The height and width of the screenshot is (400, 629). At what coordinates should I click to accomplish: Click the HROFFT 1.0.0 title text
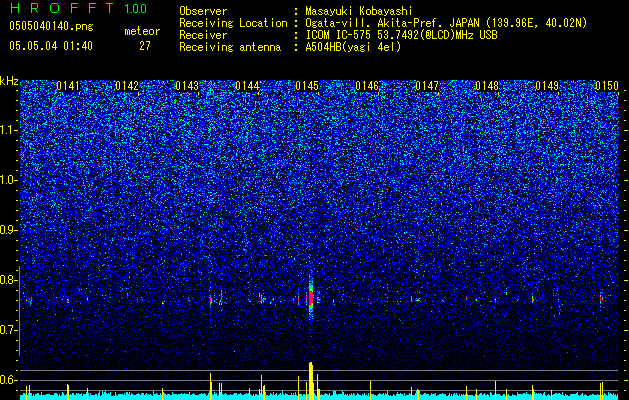pyautogui.click(x=78, y=8)
